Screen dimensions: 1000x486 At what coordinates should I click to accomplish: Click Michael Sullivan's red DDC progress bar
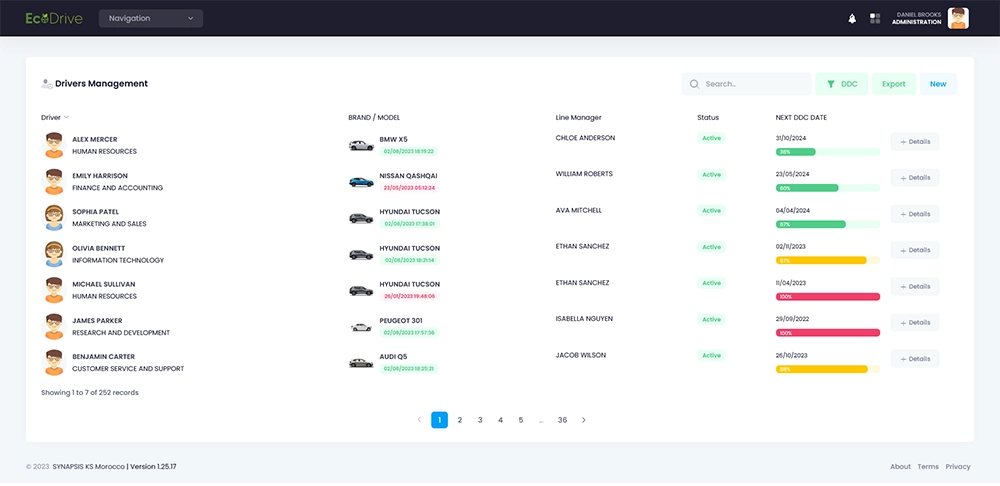pos(827,297)
